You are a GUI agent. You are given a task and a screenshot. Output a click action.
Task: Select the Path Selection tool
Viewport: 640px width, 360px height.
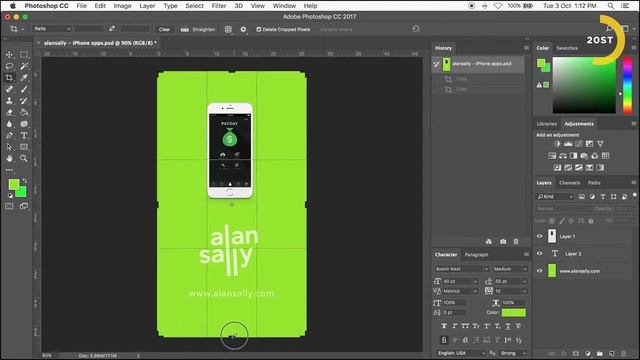coord(9,147)
